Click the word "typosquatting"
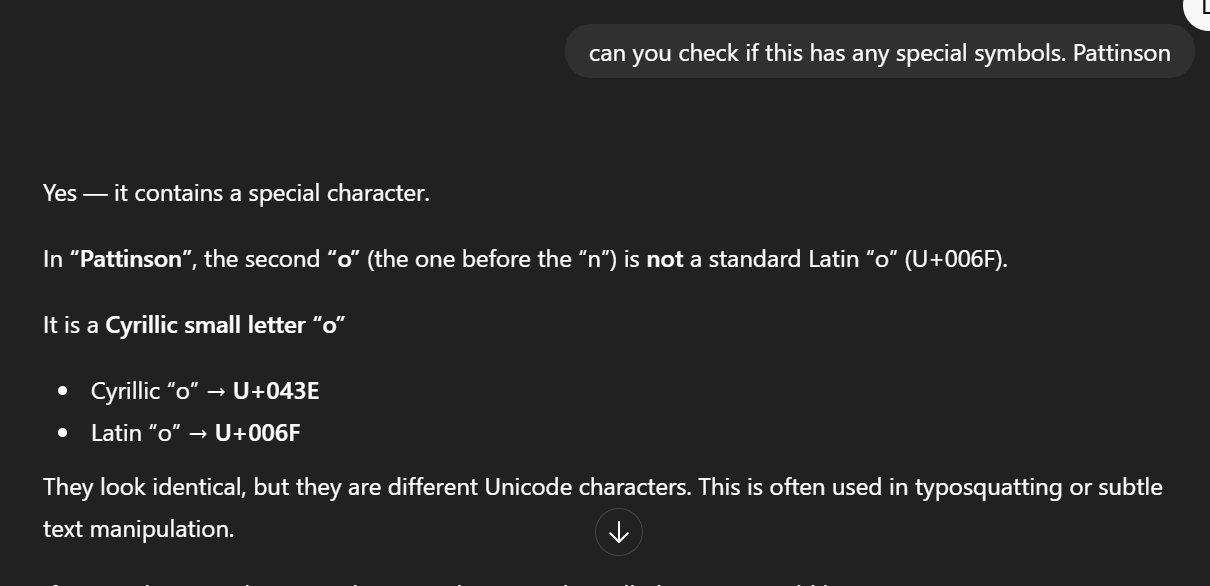Viewport: 1210px width, 586px height. point(988,487)
